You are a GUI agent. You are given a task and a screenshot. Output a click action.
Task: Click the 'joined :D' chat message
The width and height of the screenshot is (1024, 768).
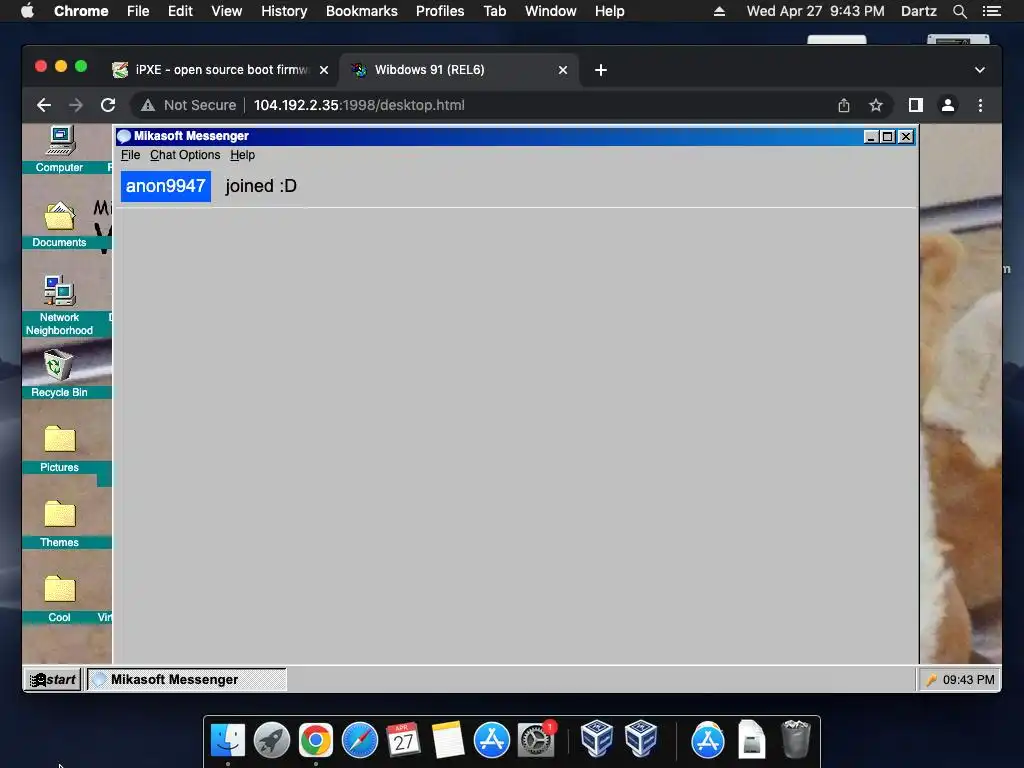(261, 186)
